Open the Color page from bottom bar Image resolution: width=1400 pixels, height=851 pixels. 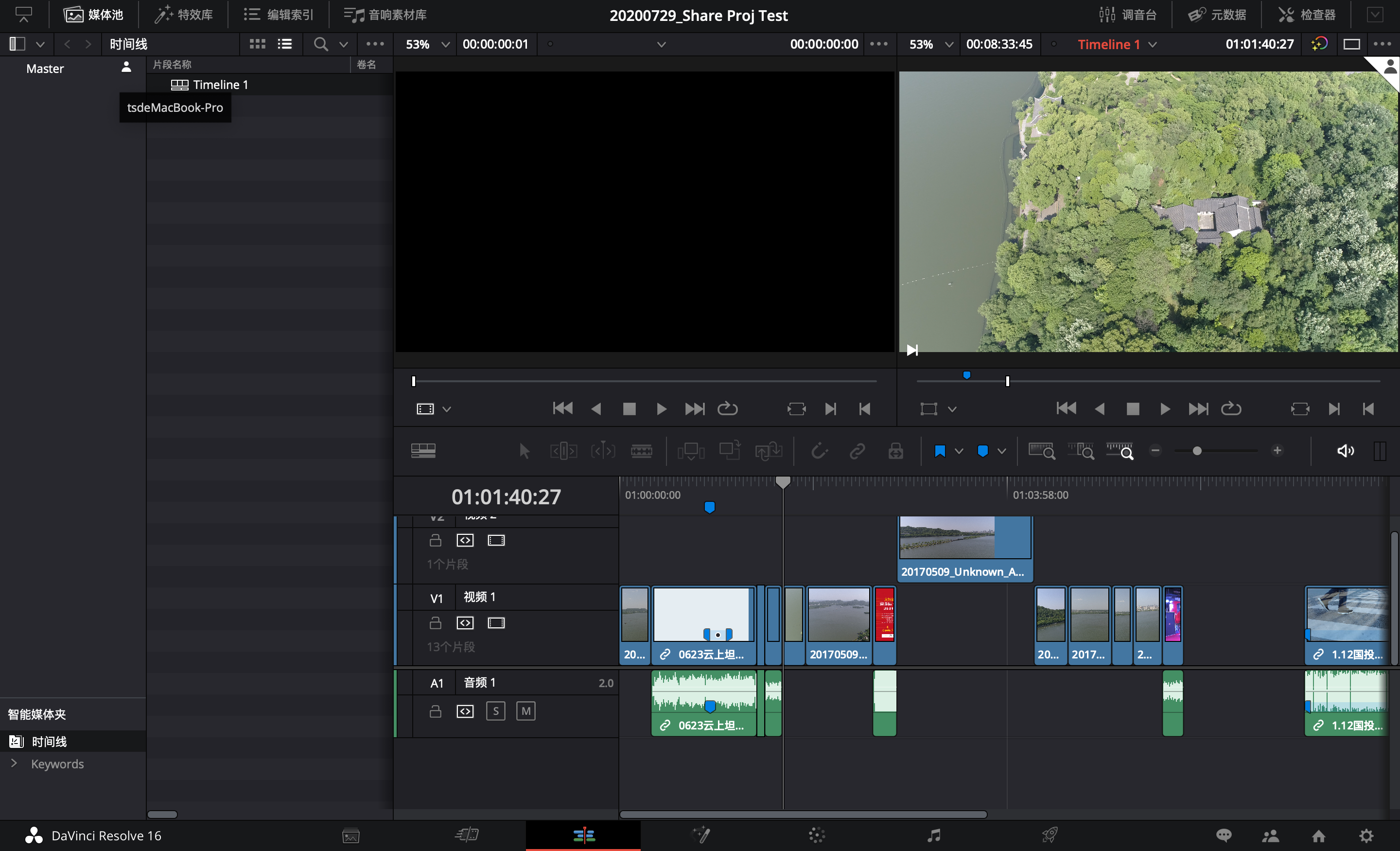click(x=817, y=835)
